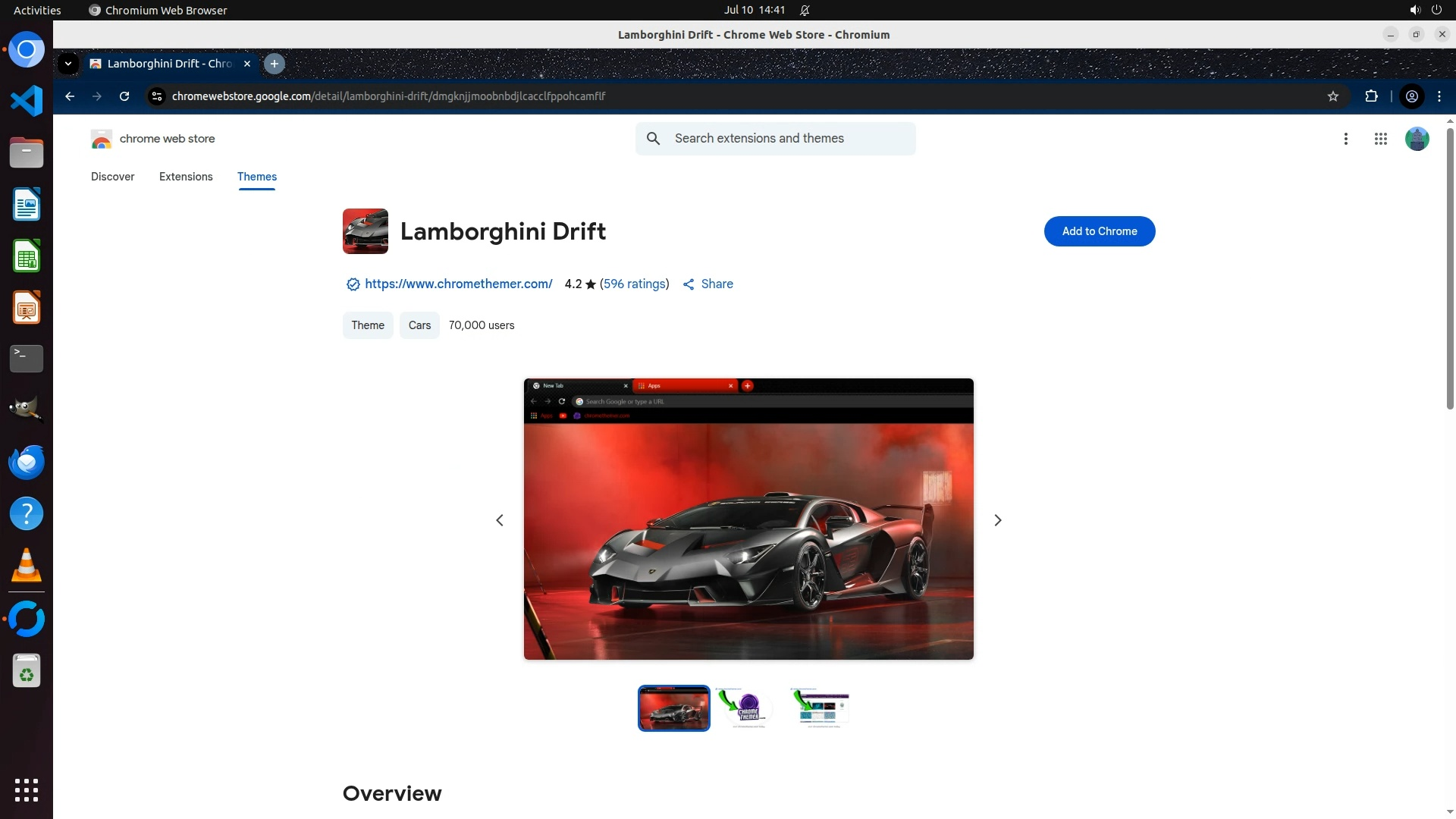Click the Share icon link
The width and height of the screenshot is (1456, 819).
pyautogui.click(x=708, y=284)
